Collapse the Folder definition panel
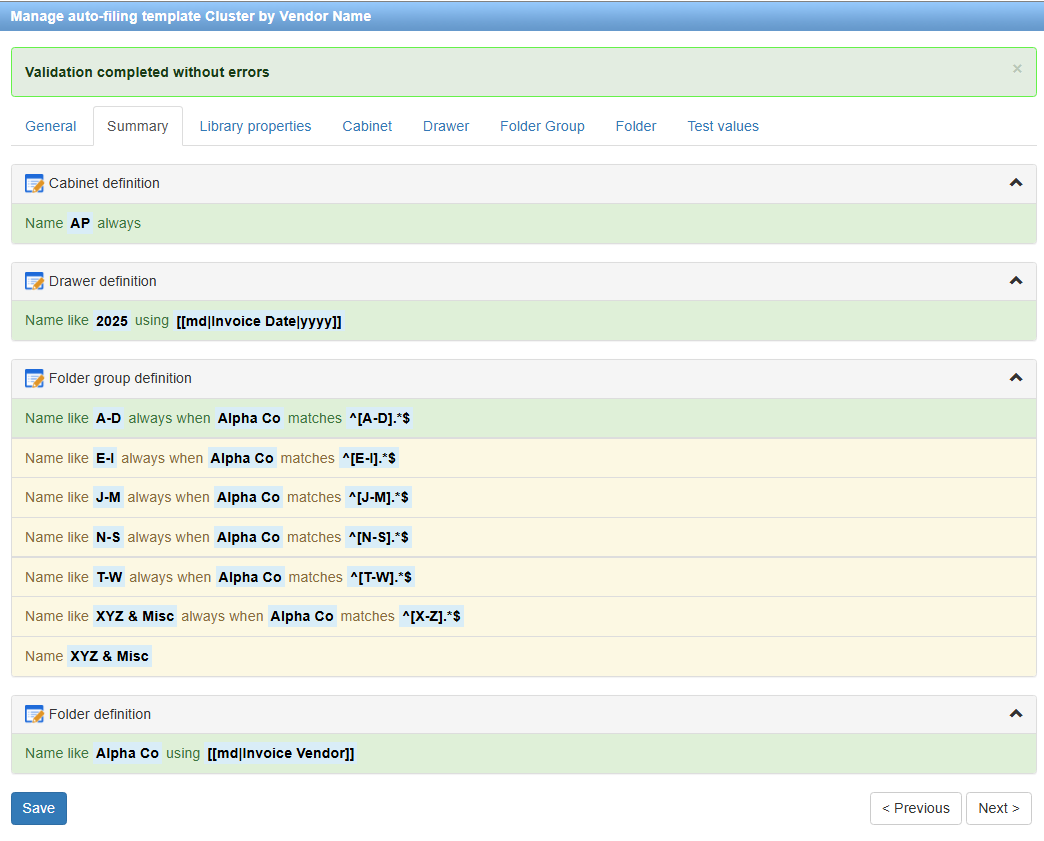This screenshot has height=841, width=1044. (x=1016, y=714)
